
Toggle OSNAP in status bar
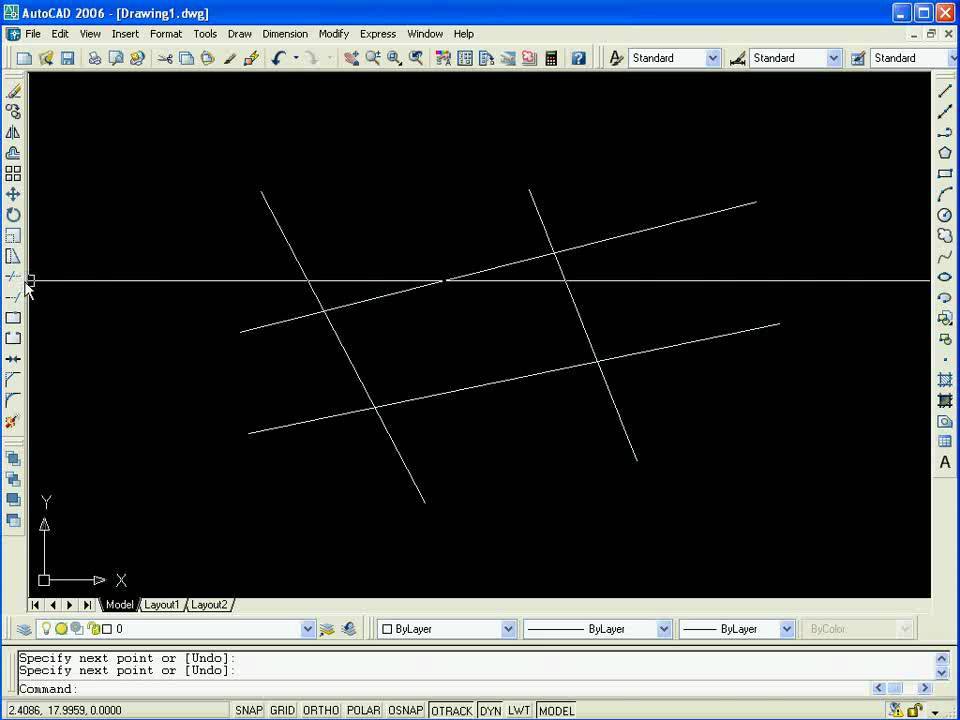point(405,710)
